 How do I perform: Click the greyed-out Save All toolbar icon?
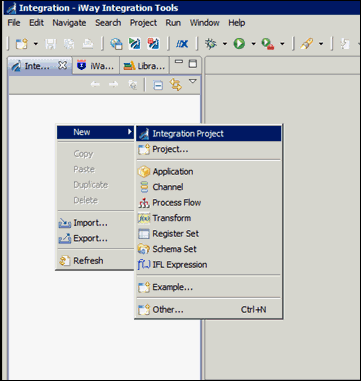[x=70, y=44]
